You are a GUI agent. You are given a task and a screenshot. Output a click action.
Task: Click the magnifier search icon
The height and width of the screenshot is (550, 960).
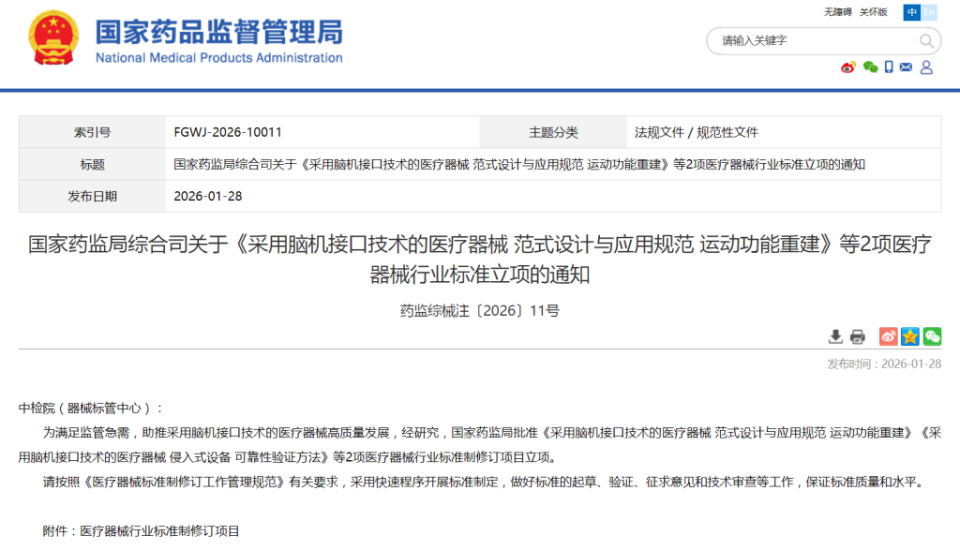926,41
